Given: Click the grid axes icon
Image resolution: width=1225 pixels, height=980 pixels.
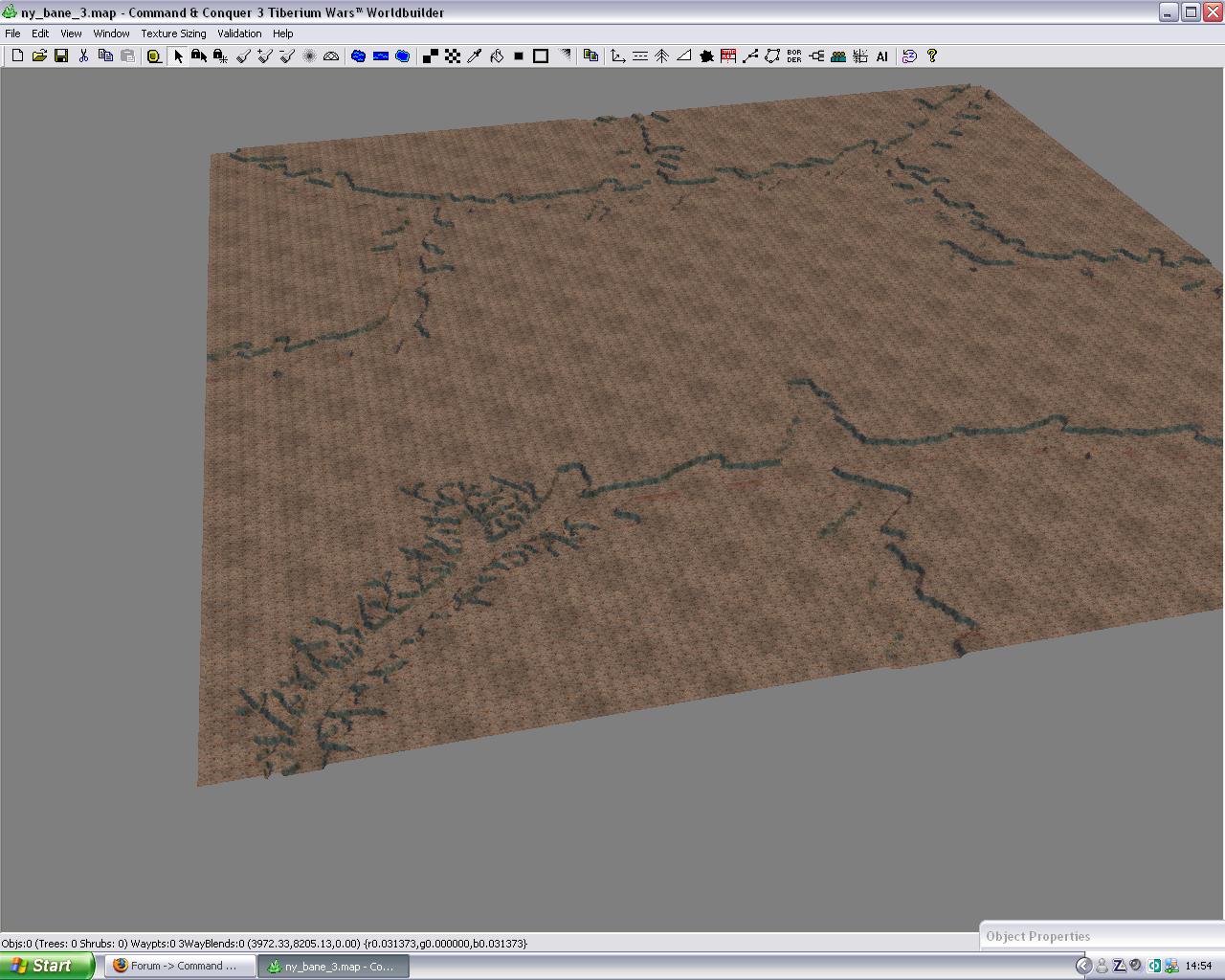Looking at the screenshot, I should point(860,56).
